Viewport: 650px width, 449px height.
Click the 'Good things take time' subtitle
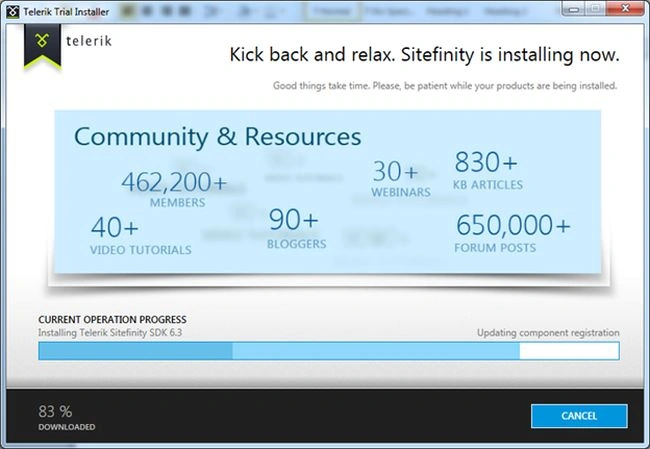445,86
